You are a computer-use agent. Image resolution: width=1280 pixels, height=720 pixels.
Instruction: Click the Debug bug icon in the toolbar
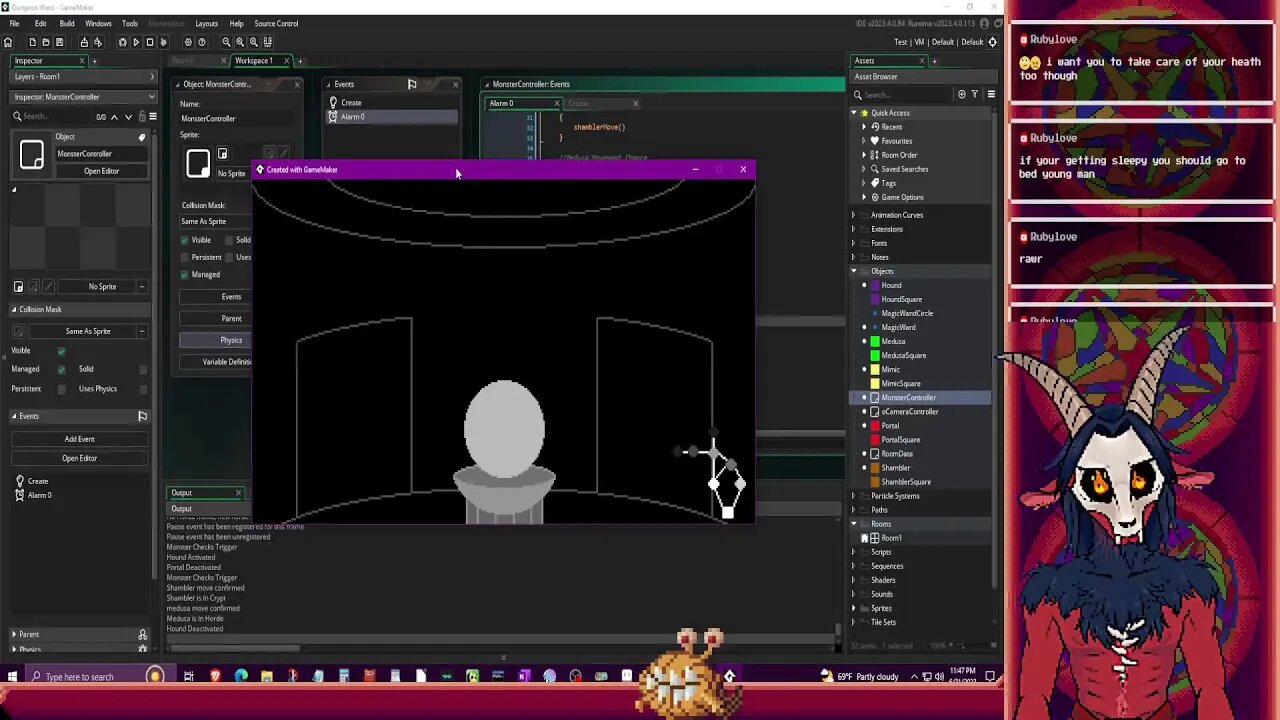pos(123,42)
